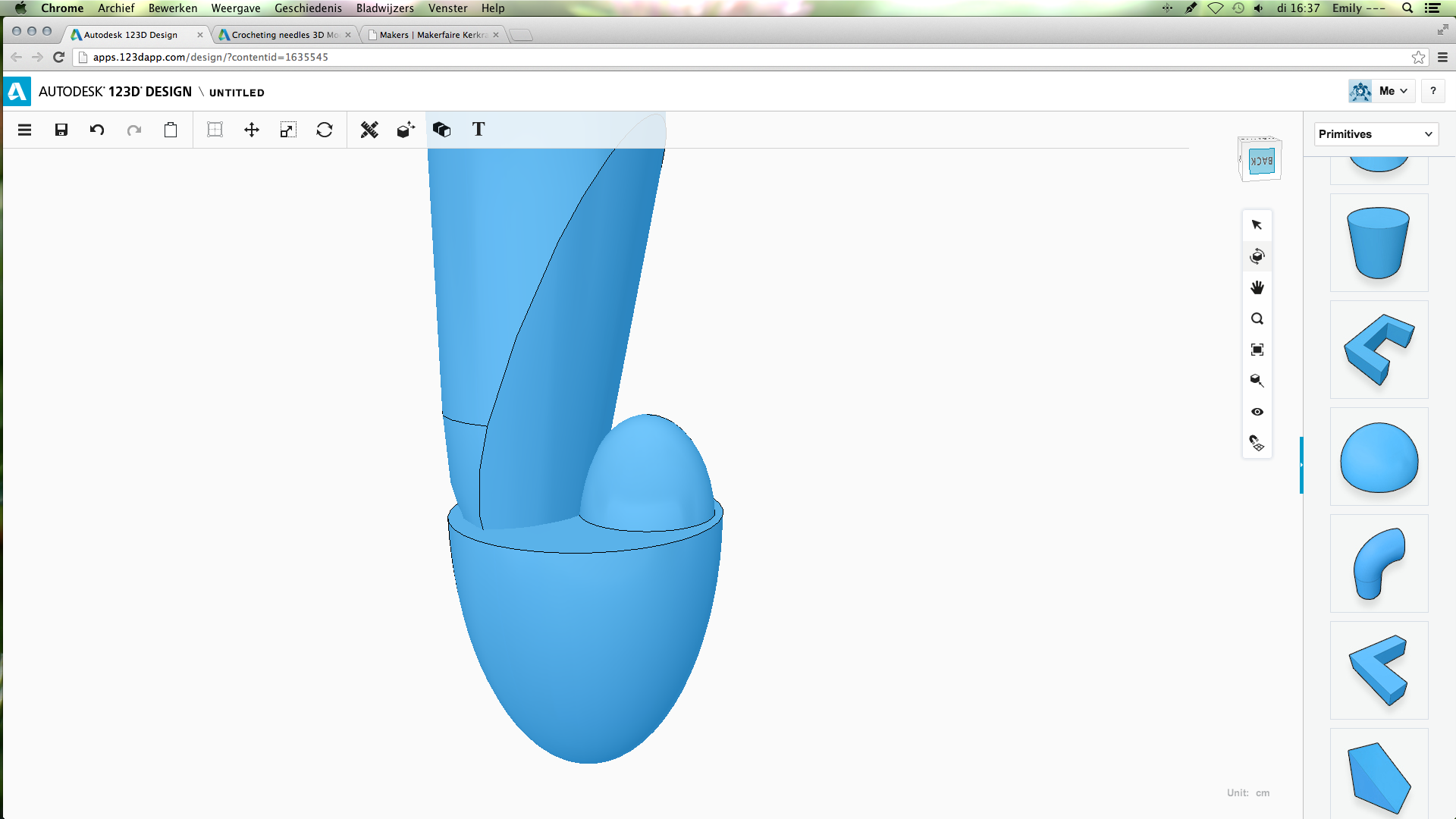Screen dimensions: 1456x819
Task: Activate the Pan hand tool
Action: [x=1257, y=287]
